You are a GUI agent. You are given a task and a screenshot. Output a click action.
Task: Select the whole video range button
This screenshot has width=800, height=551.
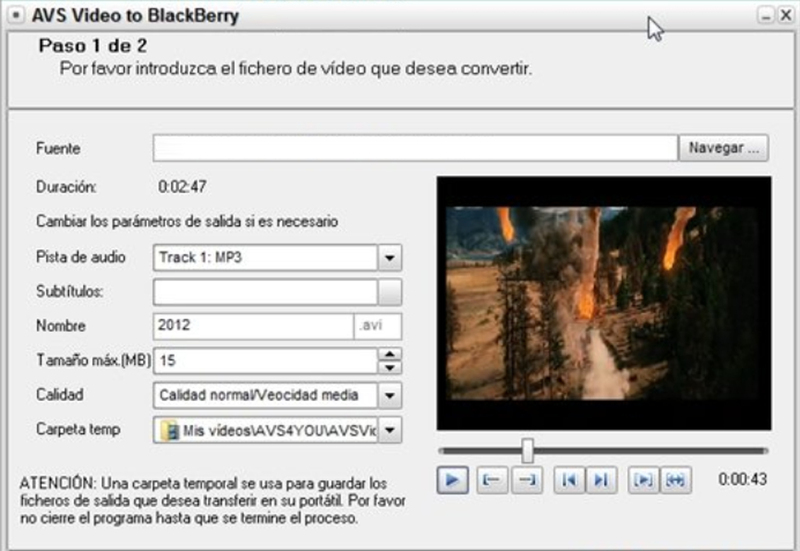point(676,480)
